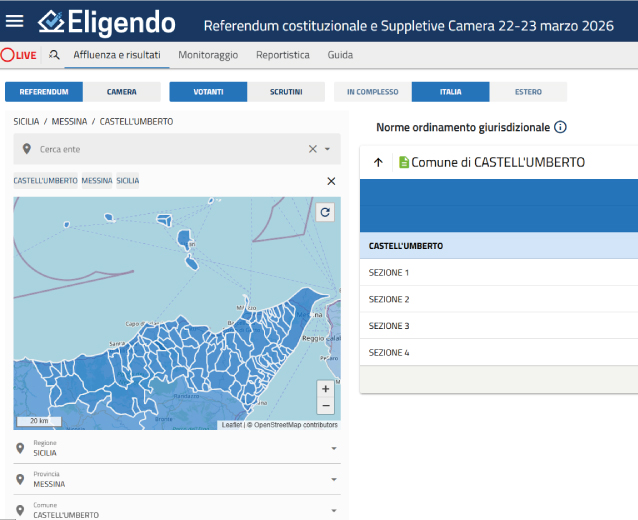The height and width of the screenshot is (520, 638).
Task: Click the search magnifier icon
Action: [x=54, y=55]
